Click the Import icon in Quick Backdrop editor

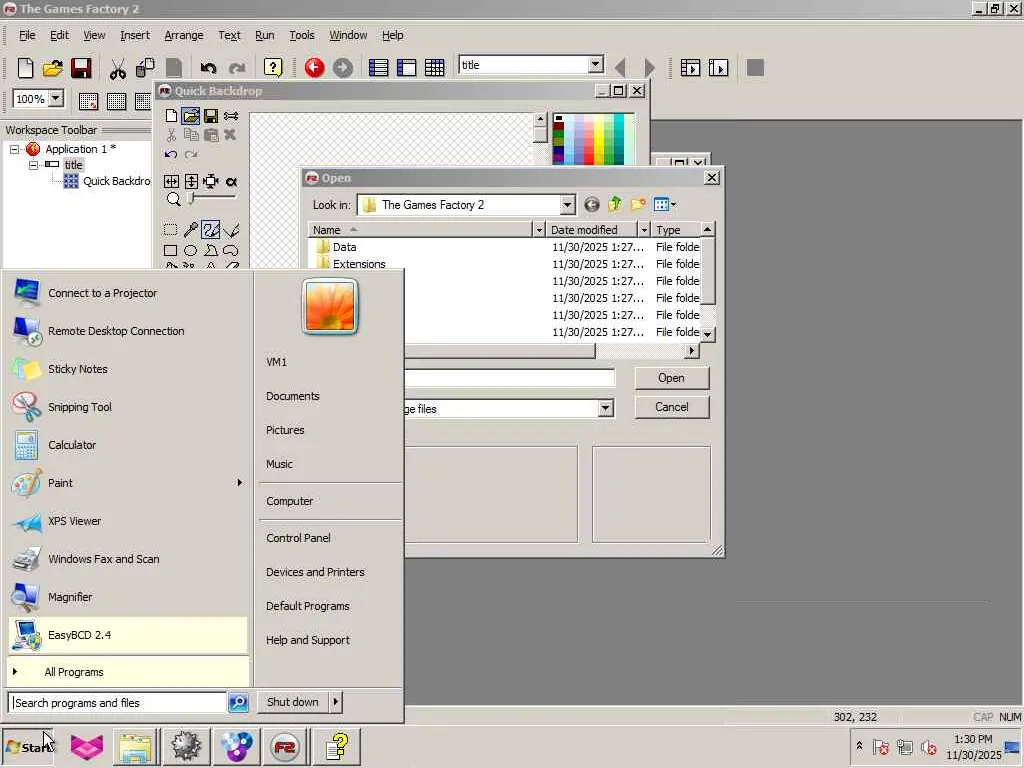point(191,116)
